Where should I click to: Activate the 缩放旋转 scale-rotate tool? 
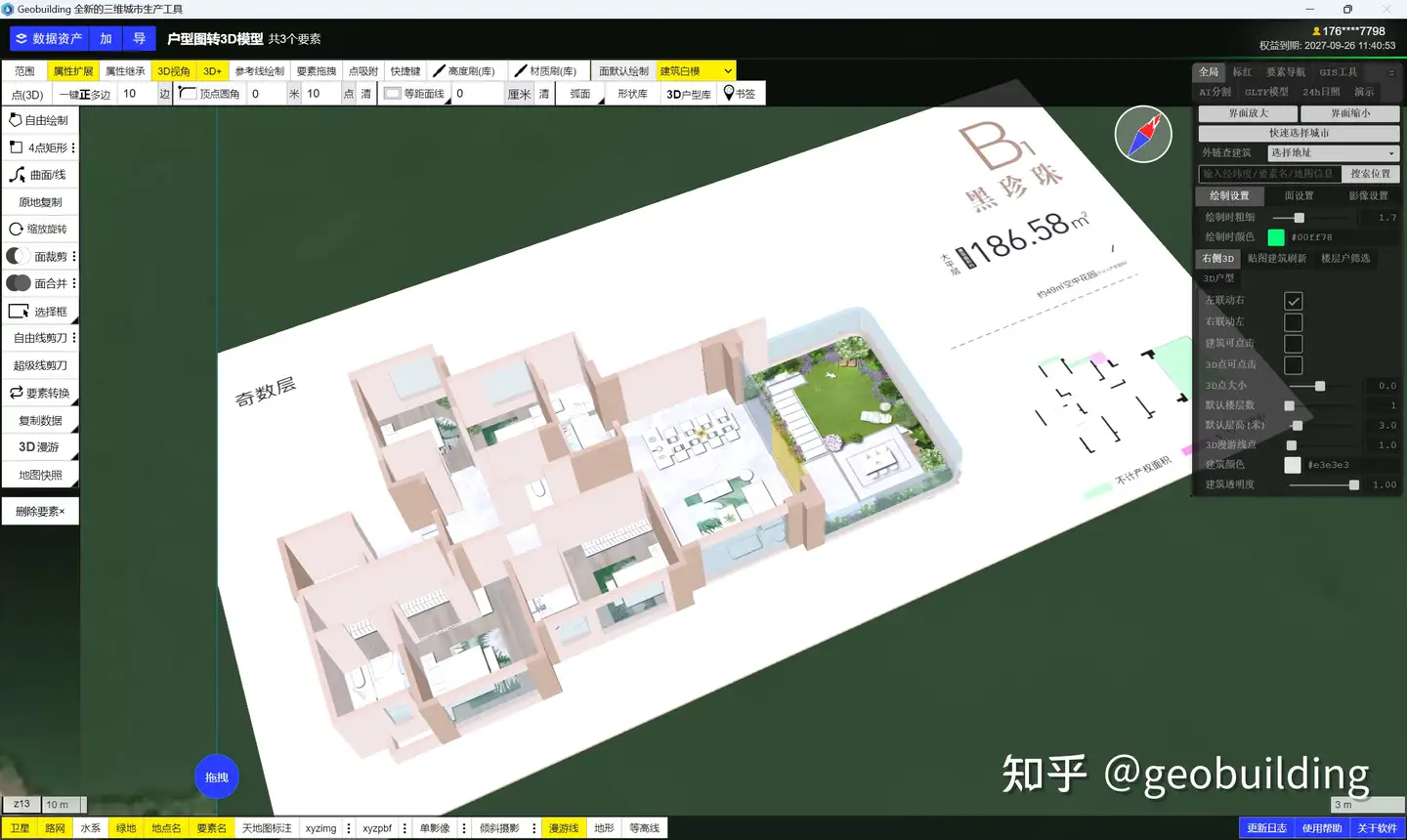(40, 230)
